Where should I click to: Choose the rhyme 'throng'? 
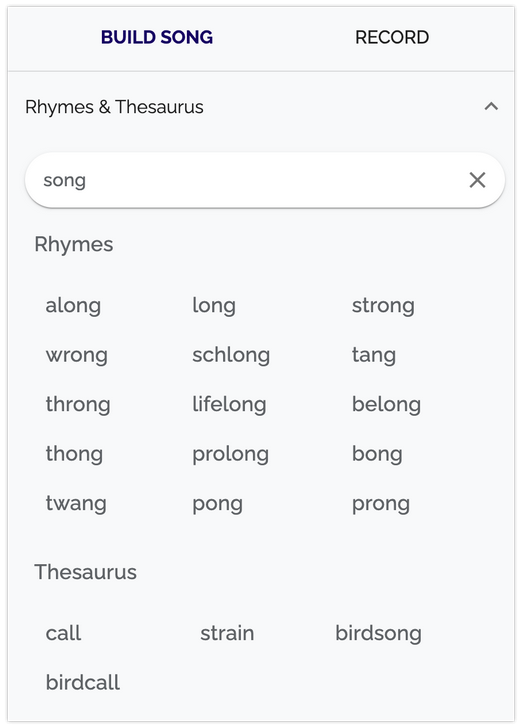[78, 405]
